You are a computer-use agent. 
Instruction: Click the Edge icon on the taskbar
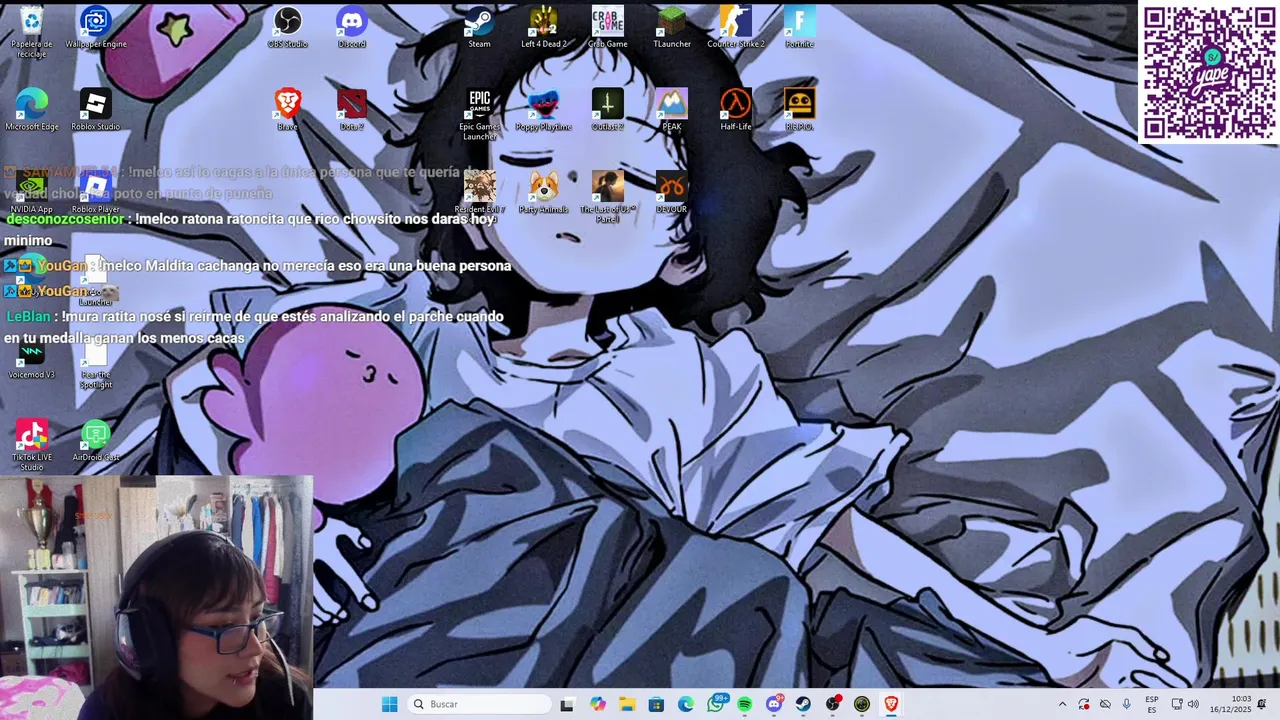[x=686, y=704]
